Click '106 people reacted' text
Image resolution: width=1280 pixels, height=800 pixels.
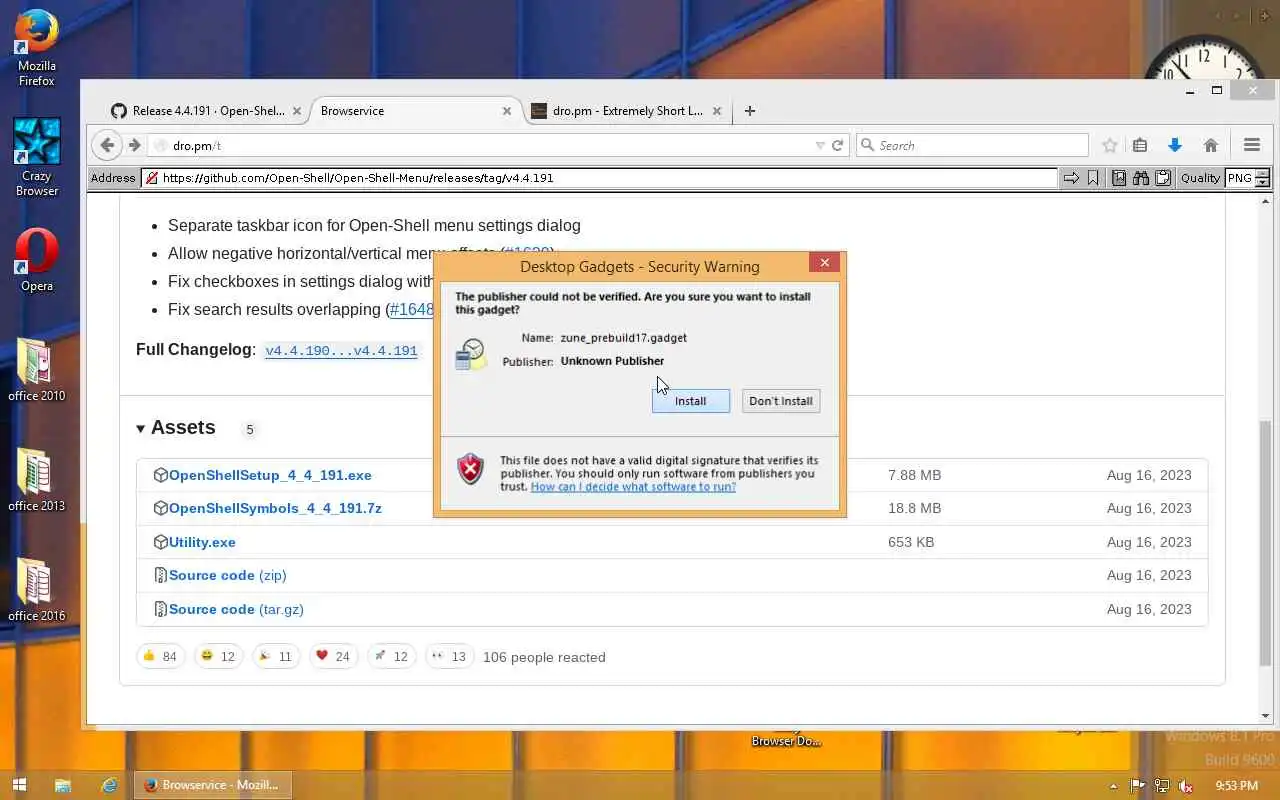pyautogui.click(x=544, y=657)
